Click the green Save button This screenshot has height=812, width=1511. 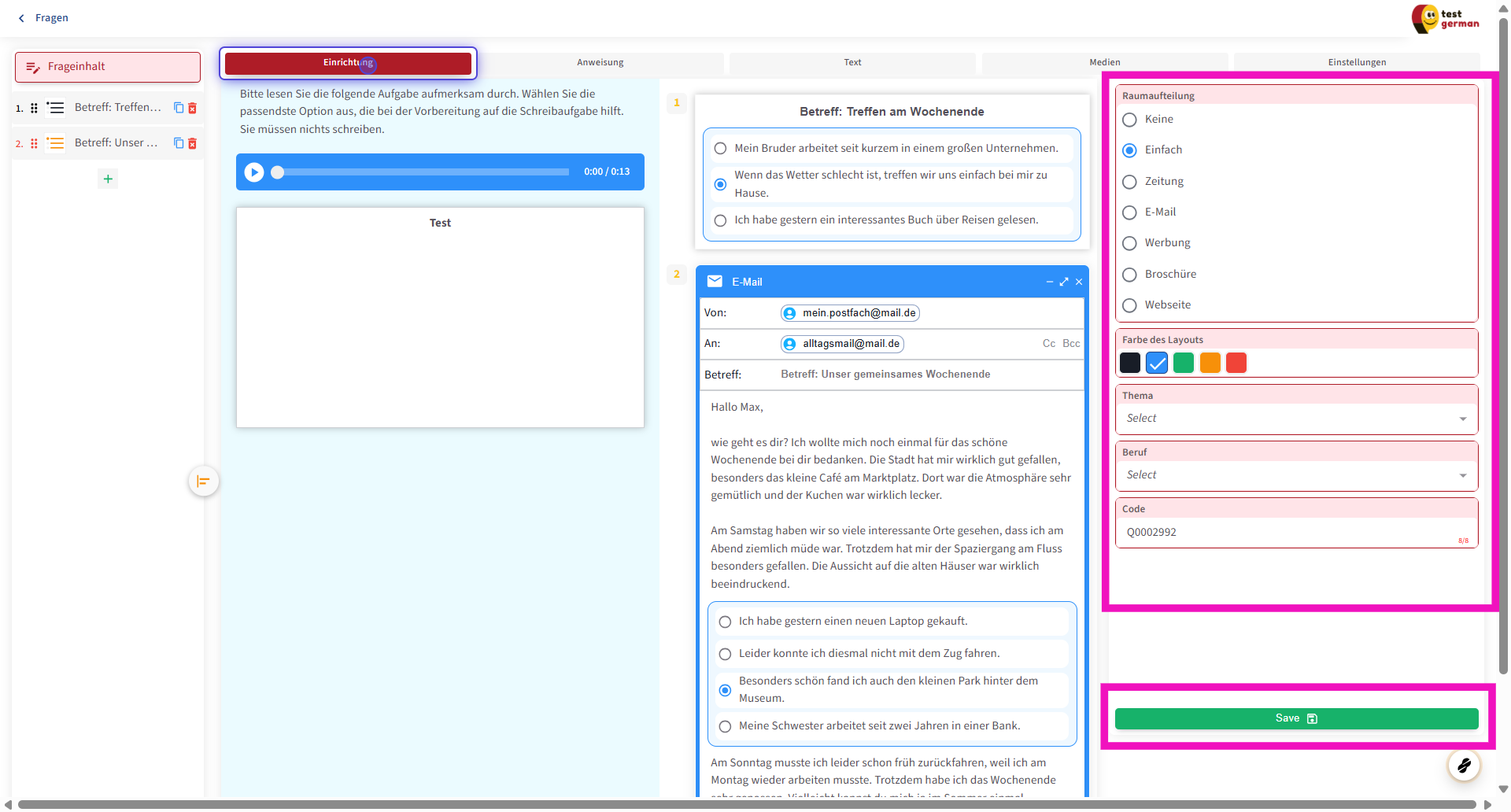pos(1295,718)
